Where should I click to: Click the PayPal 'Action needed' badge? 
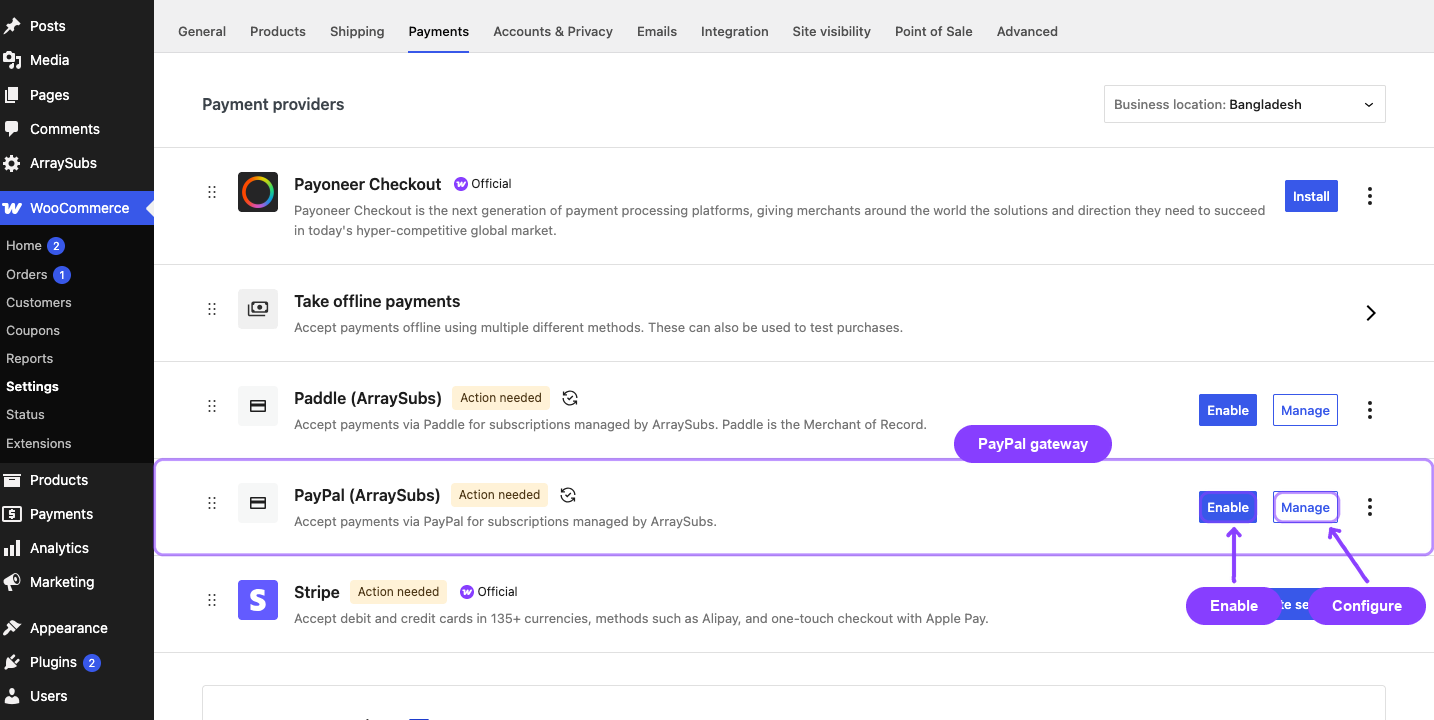499,495
